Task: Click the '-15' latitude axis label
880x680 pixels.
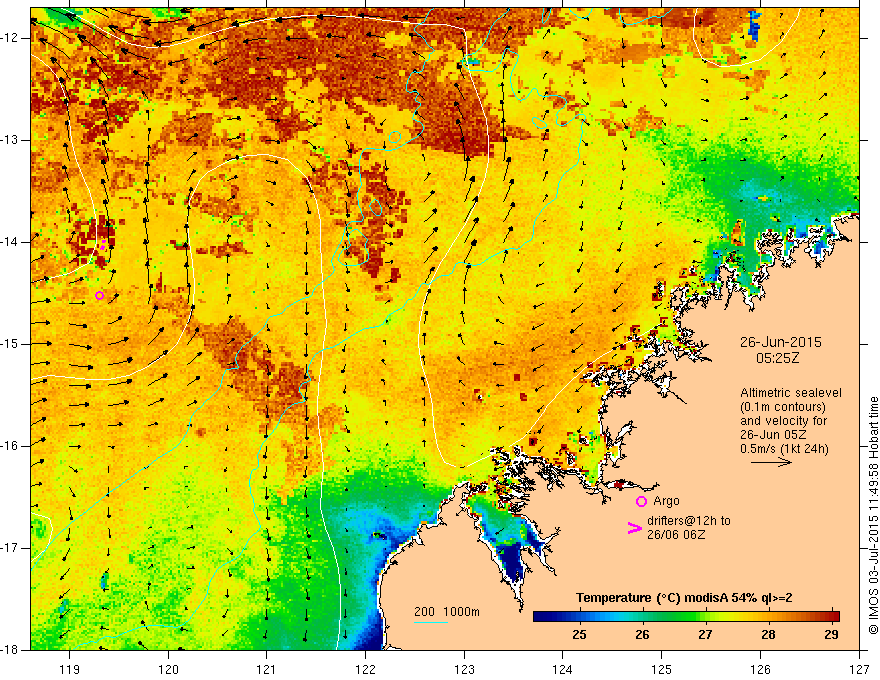Action: coord(11,344)
